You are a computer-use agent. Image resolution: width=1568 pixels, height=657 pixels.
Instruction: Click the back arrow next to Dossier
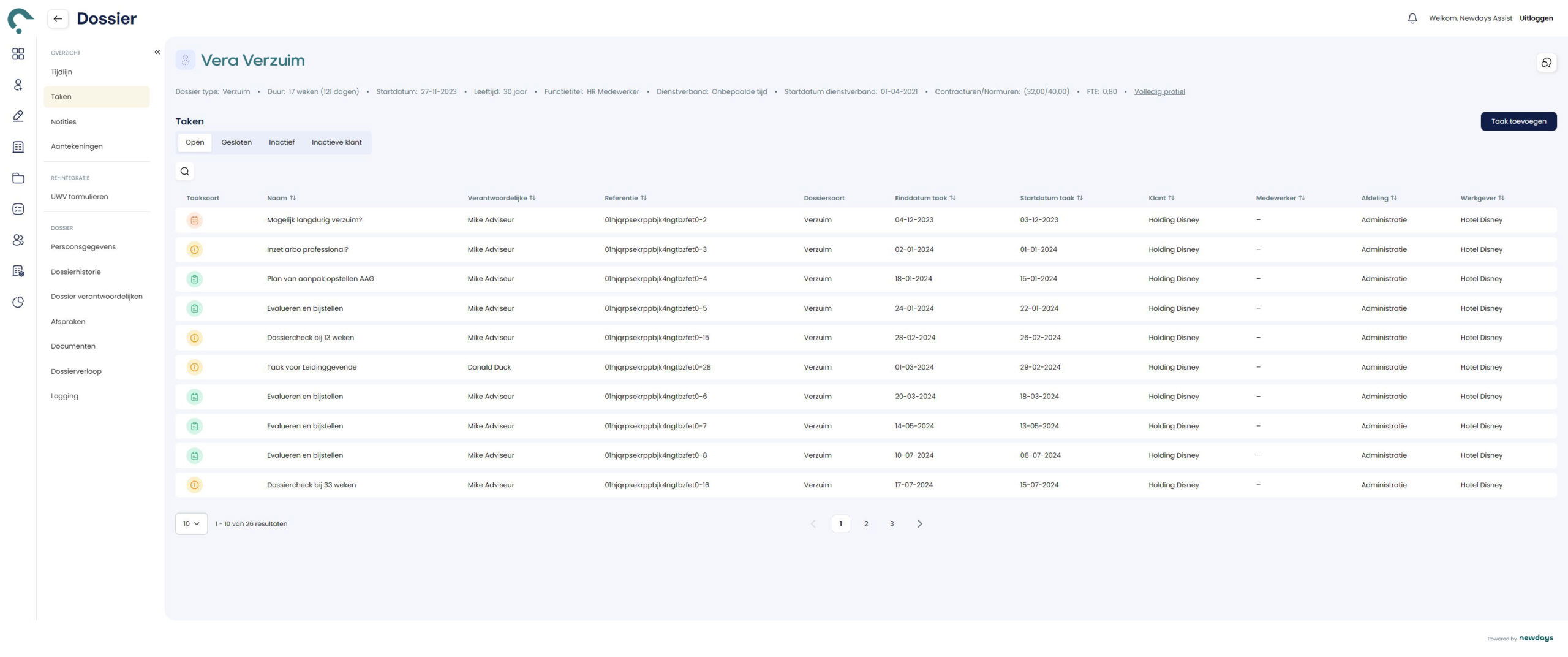point(58,18)
